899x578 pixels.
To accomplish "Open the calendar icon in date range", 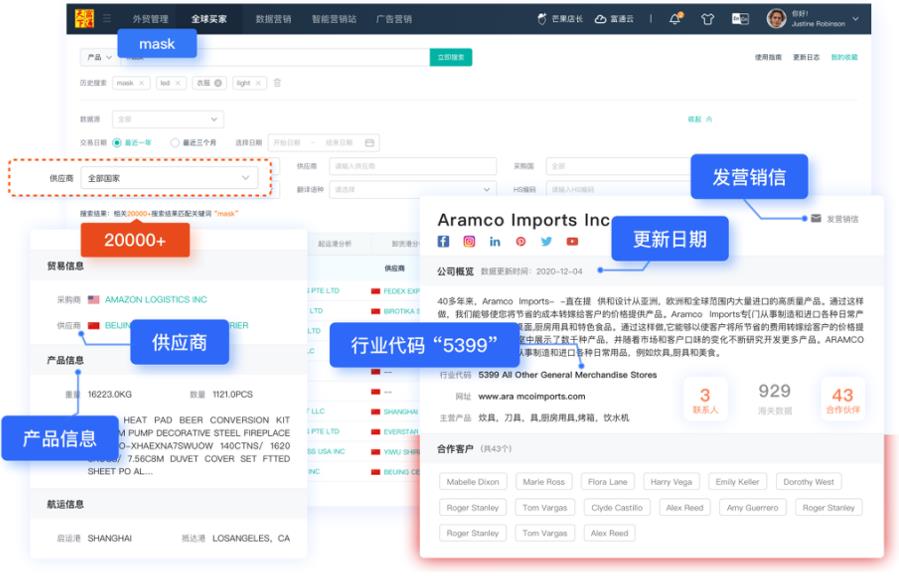I will 370,142.
